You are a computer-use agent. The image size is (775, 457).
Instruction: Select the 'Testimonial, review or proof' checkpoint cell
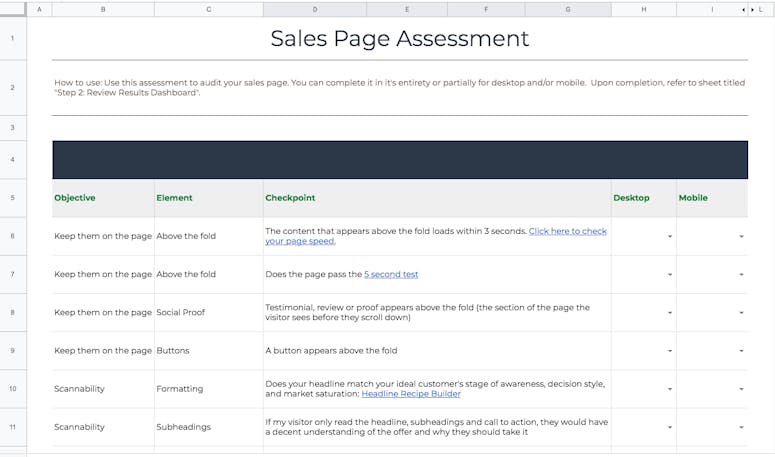437,312
